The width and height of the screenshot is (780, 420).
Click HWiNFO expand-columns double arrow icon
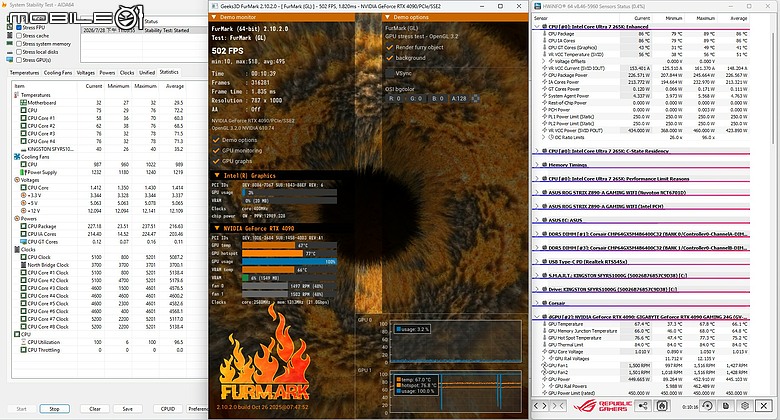tap(540, 406)
